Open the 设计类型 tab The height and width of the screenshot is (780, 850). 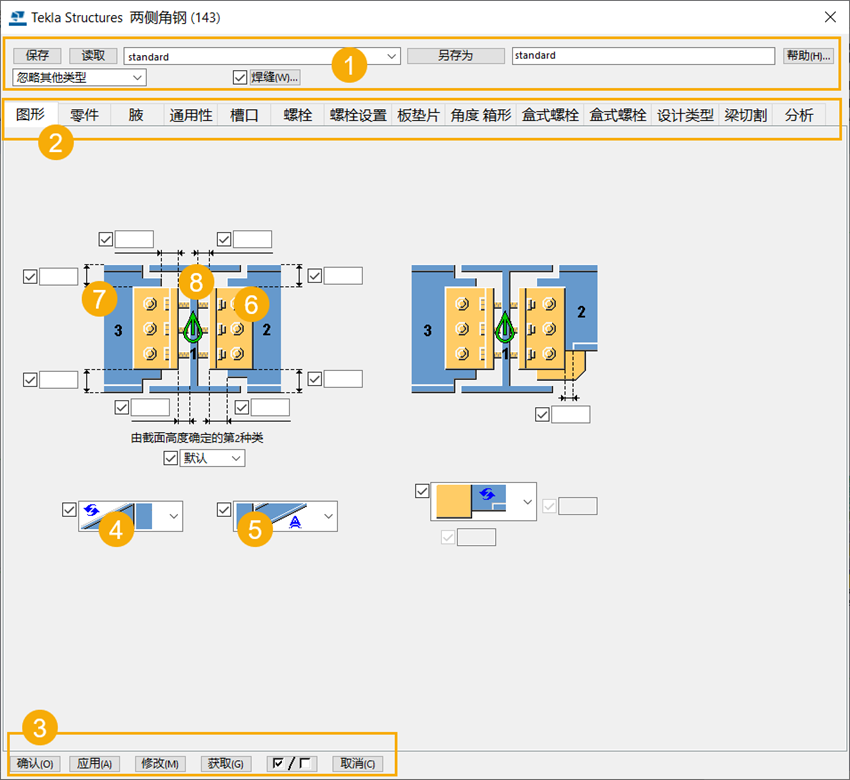point(685,115)
